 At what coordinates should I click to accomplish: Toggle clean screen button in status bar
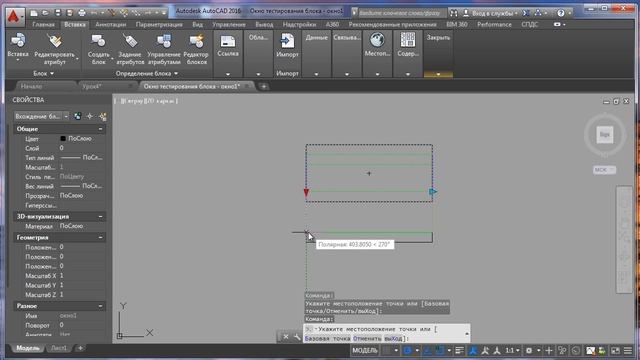(615, 351)
